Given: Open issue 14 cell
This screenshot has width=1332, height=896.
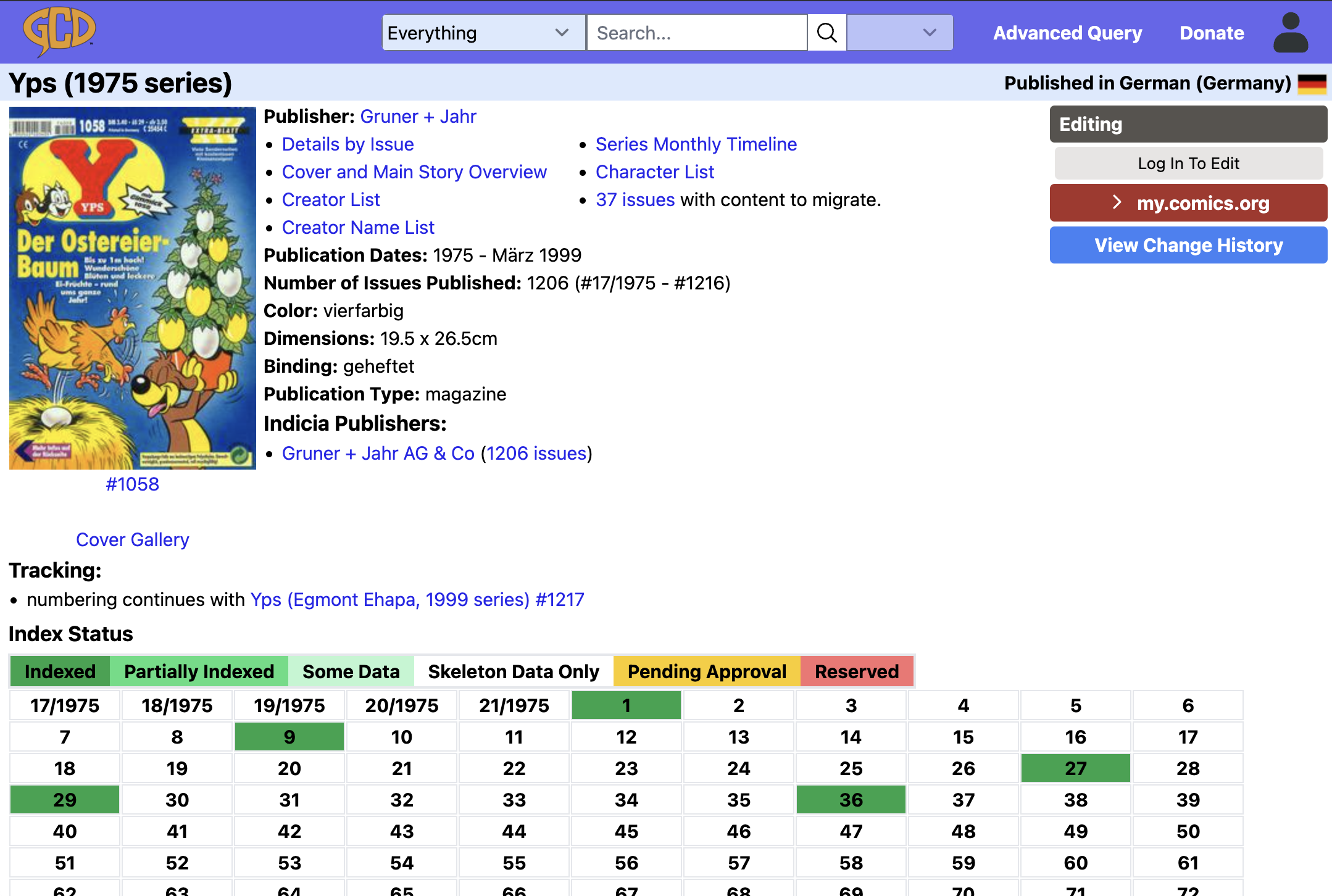Looking at the screenshot, I should coord(851,737).
